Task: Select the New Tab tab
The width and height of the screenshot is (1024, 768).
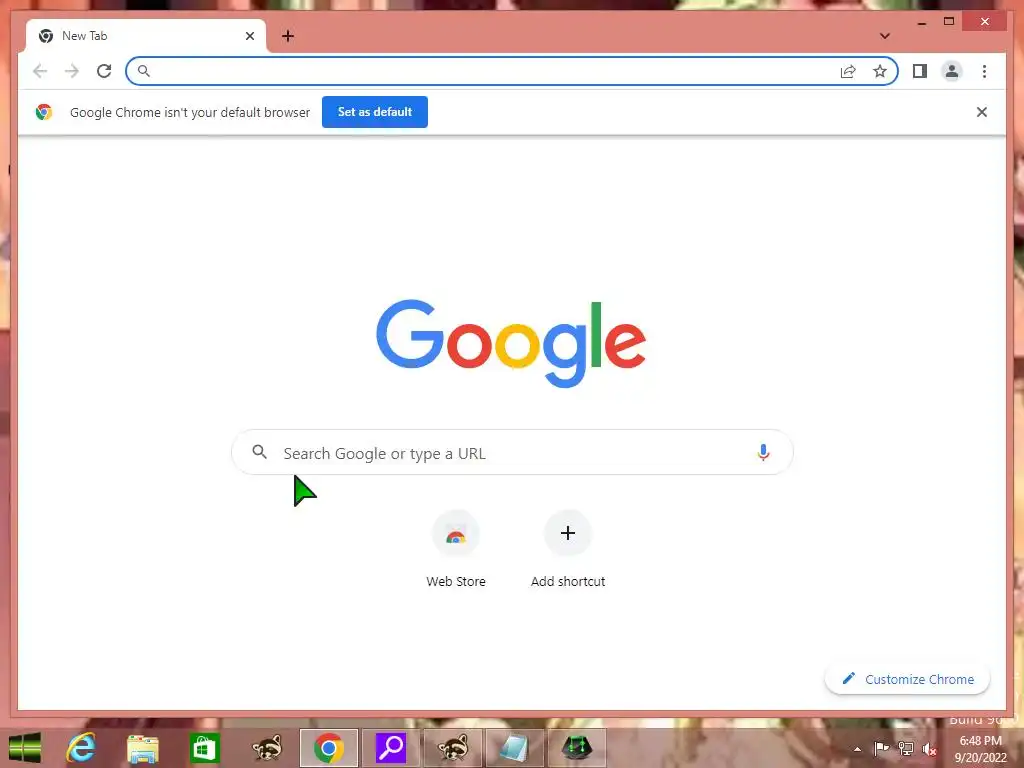Action: (146, 36)
